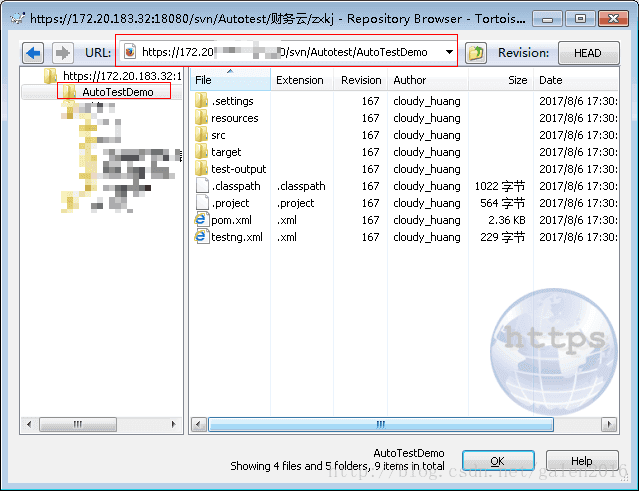This screenshot has height=491, width=639.
Task: Click the test-output folder icon
Action: [201, 169]
